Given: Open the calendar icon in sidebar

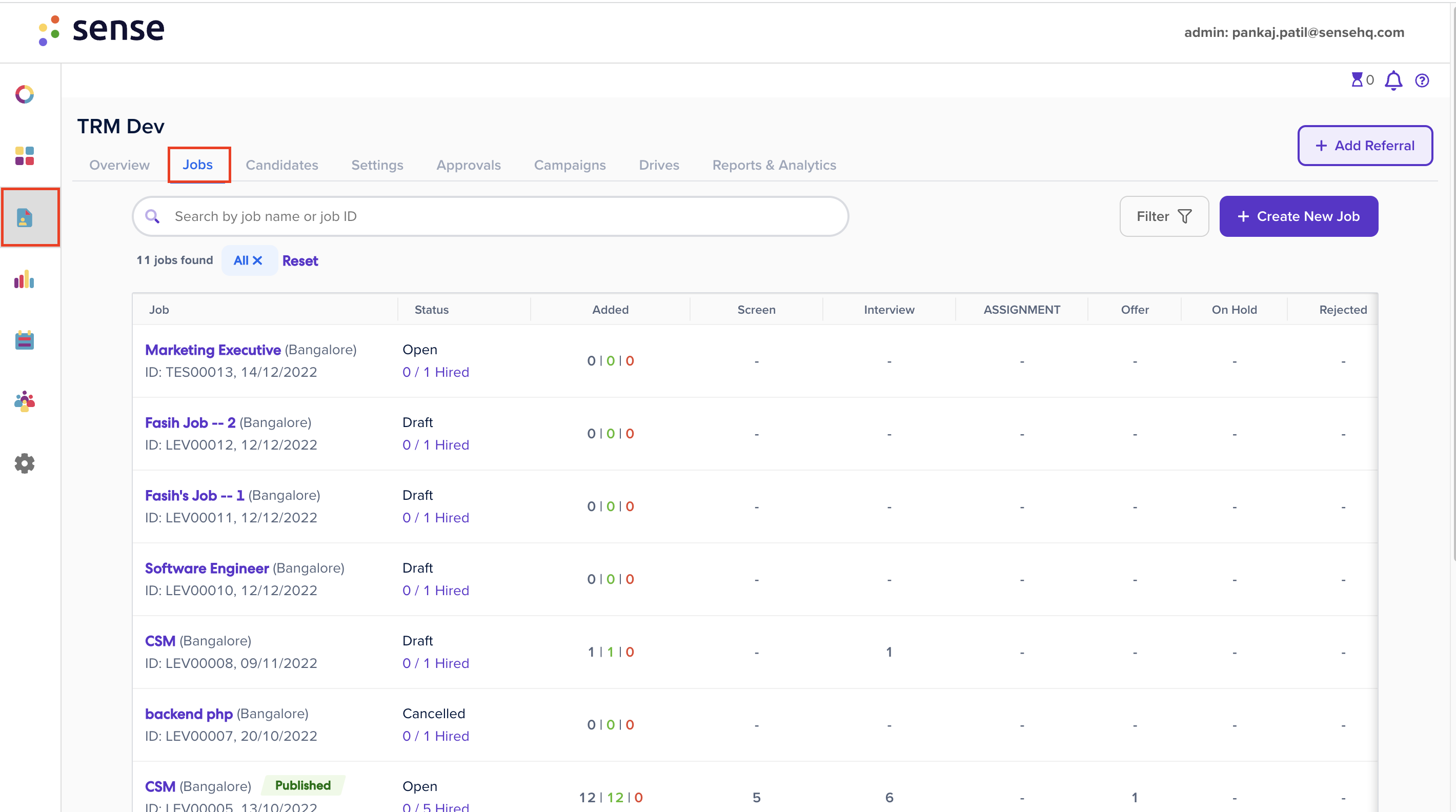Looking at the screenshot, I should (x=24, y=340).
